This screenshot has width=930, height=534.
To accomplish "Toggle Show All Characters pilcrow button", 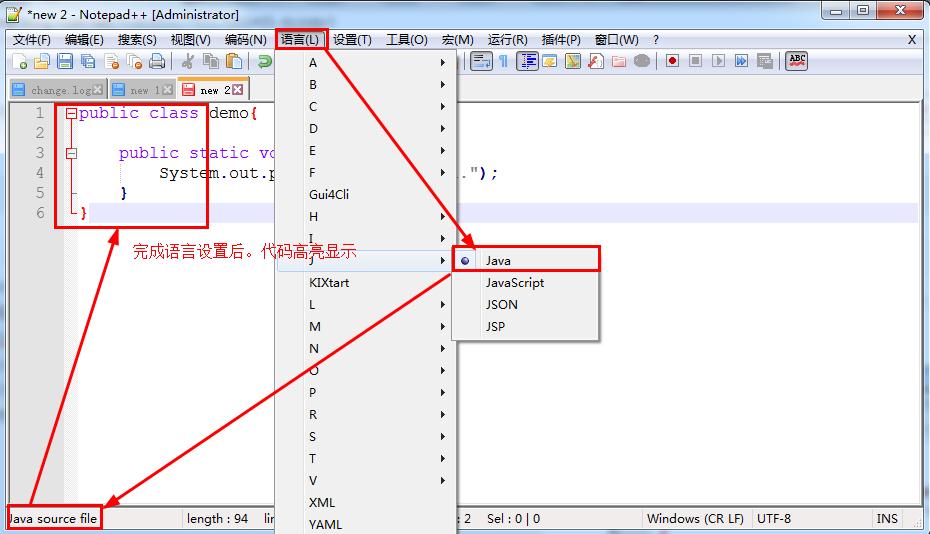I will (x=504, y=61).
